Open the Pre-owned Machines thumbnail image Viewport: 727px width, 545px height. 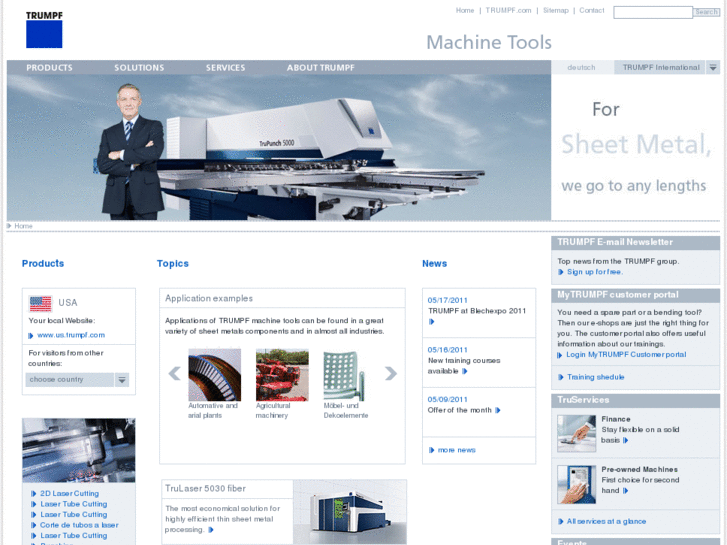point(576,484)
